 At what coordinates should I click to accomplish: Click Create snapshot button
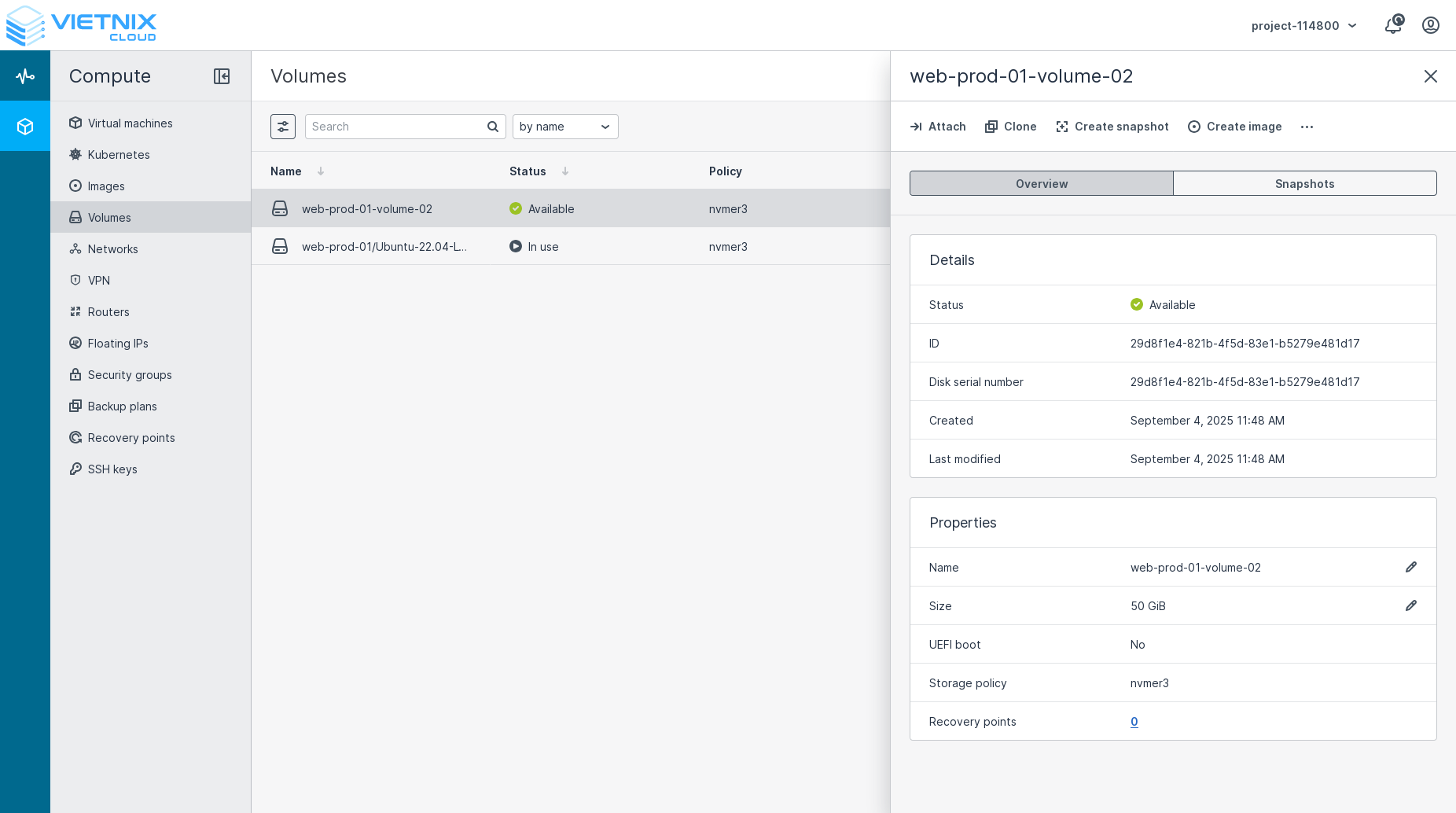1112,127
